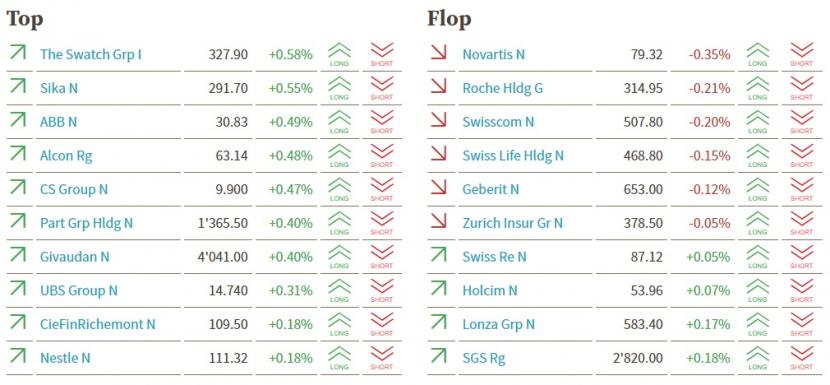Choose the SHORT icon for SGS Rg
The width and height of the screenshot is (830, 385).
coord(801,358)
